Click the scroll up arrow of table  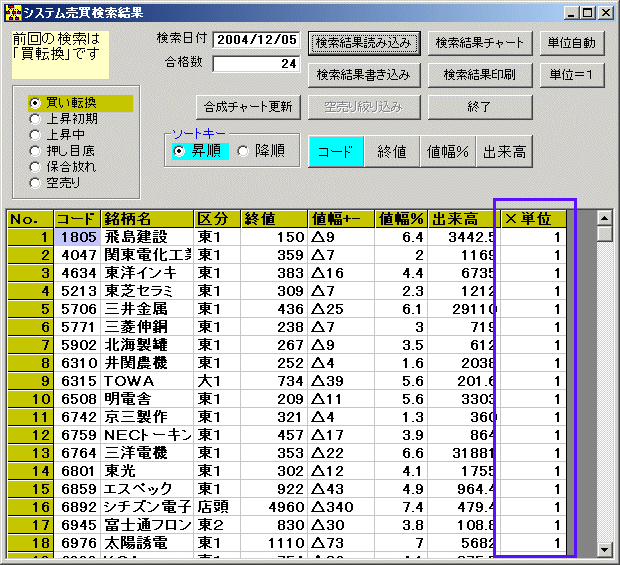pos(605,218)
